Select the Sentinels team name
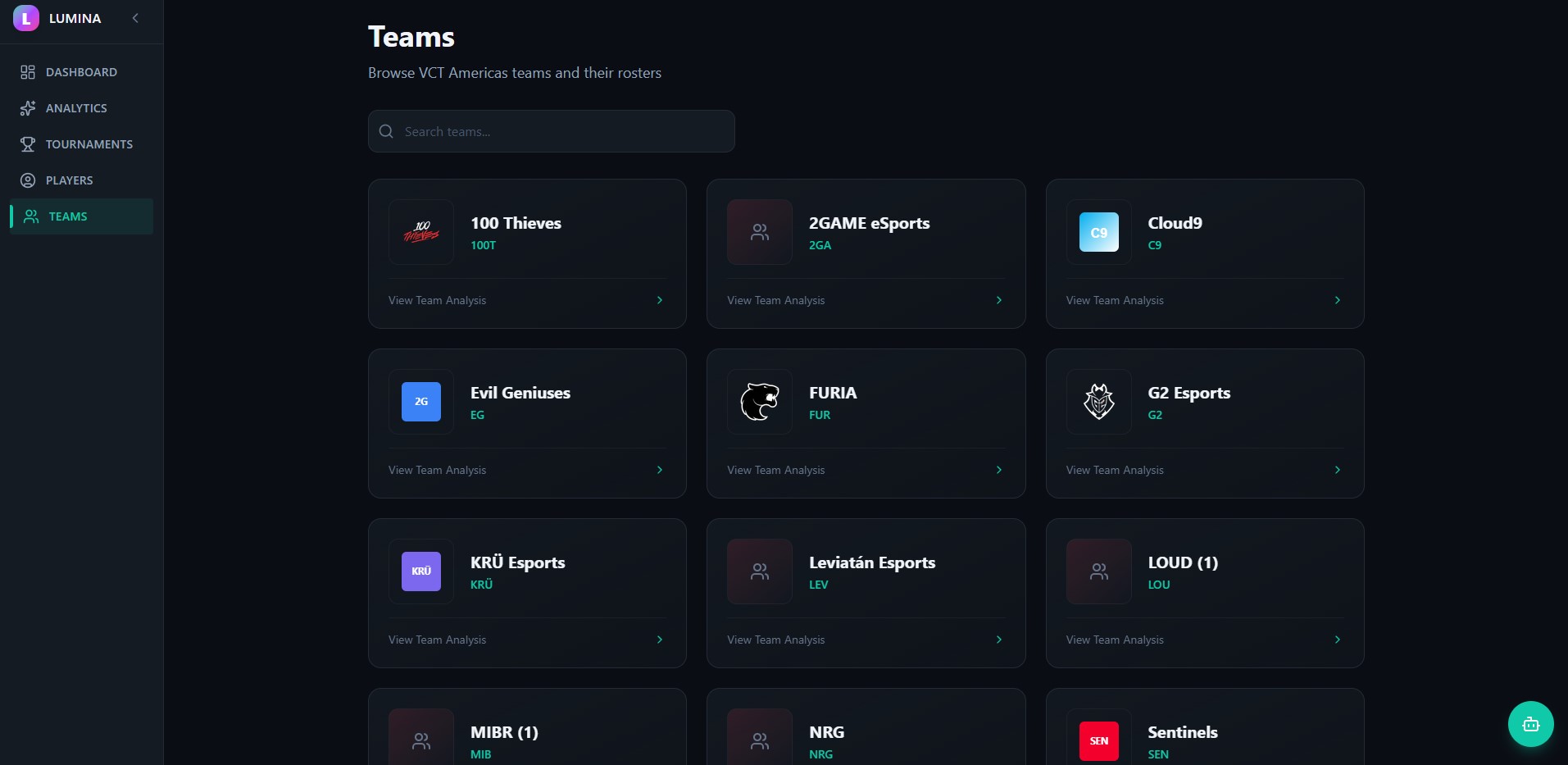1568x765 pixels. click(x=1182, y=732)
